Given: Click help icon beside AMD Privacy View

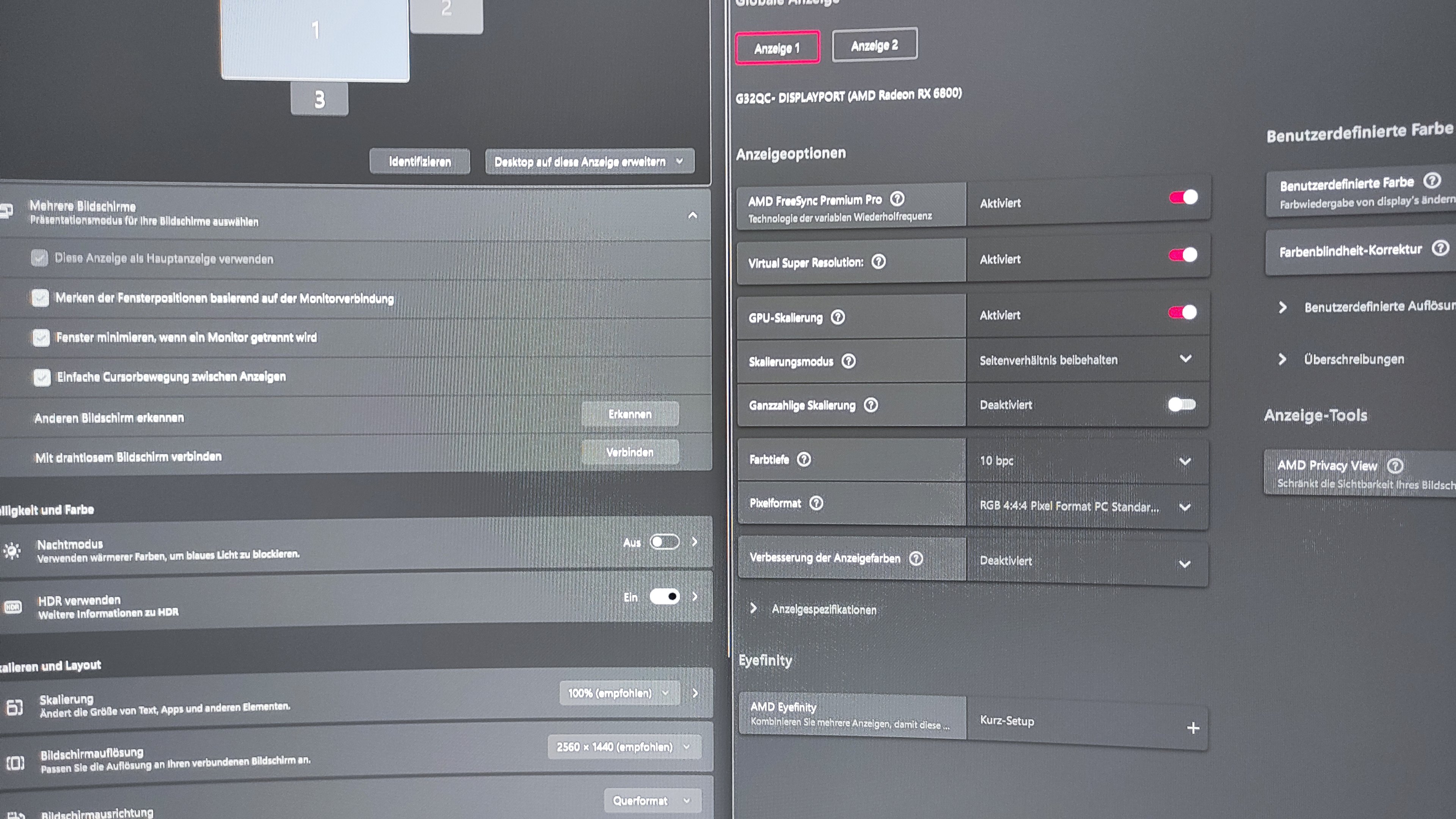Looking at the screenshot, I should click(x=1395, y=465).
